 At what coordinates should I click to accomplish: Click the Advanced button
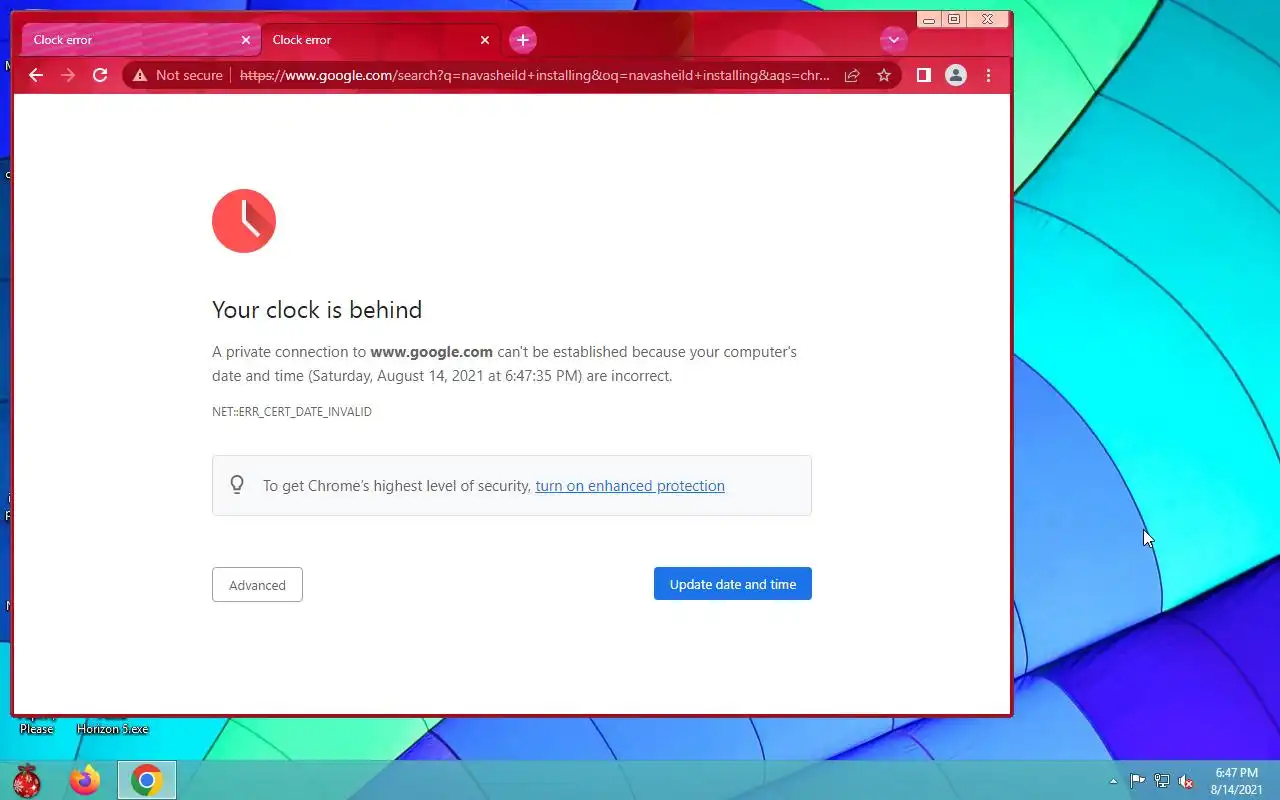tap(257, 585)
